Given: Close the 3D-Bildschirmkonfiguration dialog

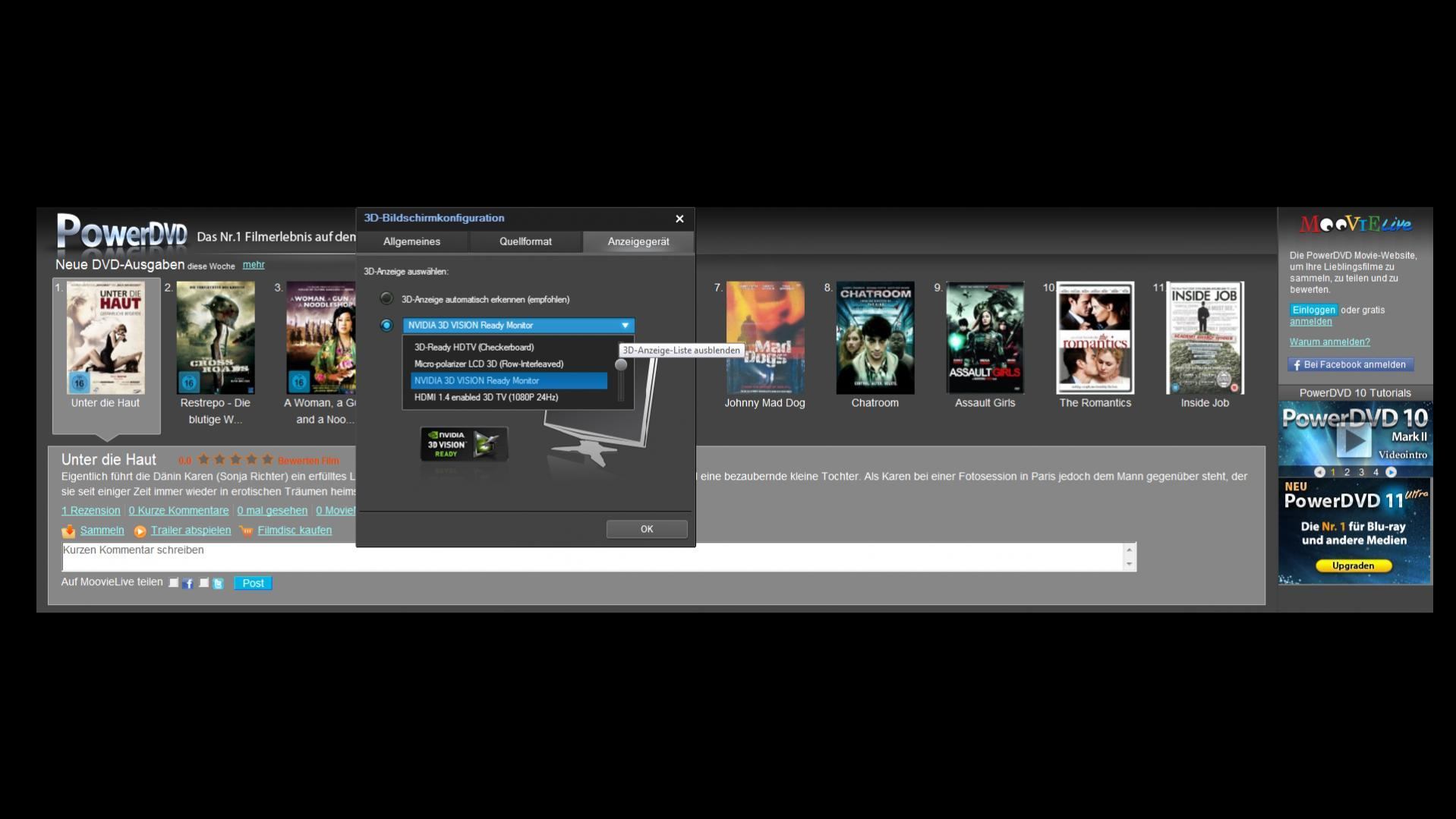Looking at the screenshot, I should [679, 219].
